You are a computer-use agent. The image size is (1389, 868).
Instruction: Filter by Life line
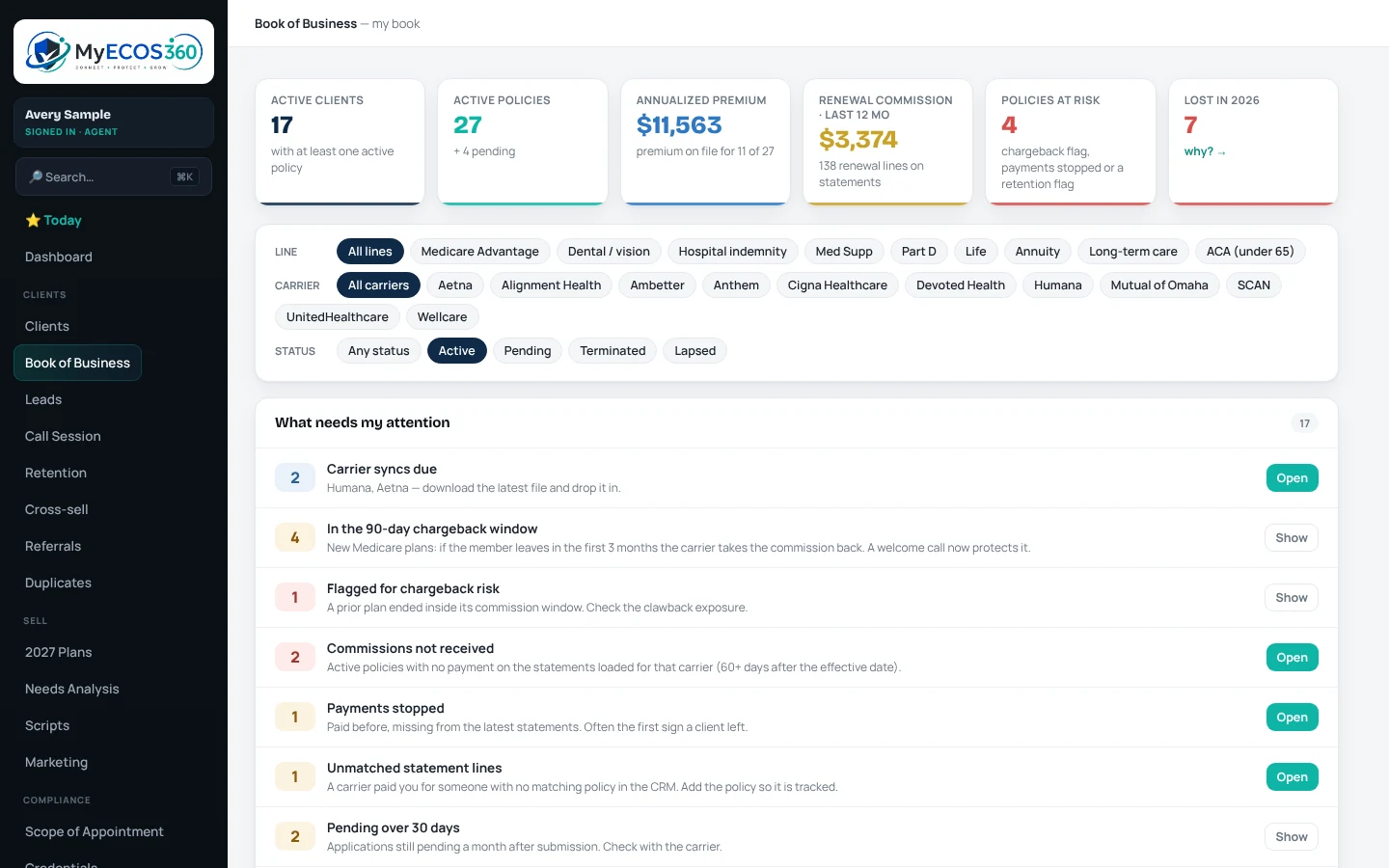point(976,252)
